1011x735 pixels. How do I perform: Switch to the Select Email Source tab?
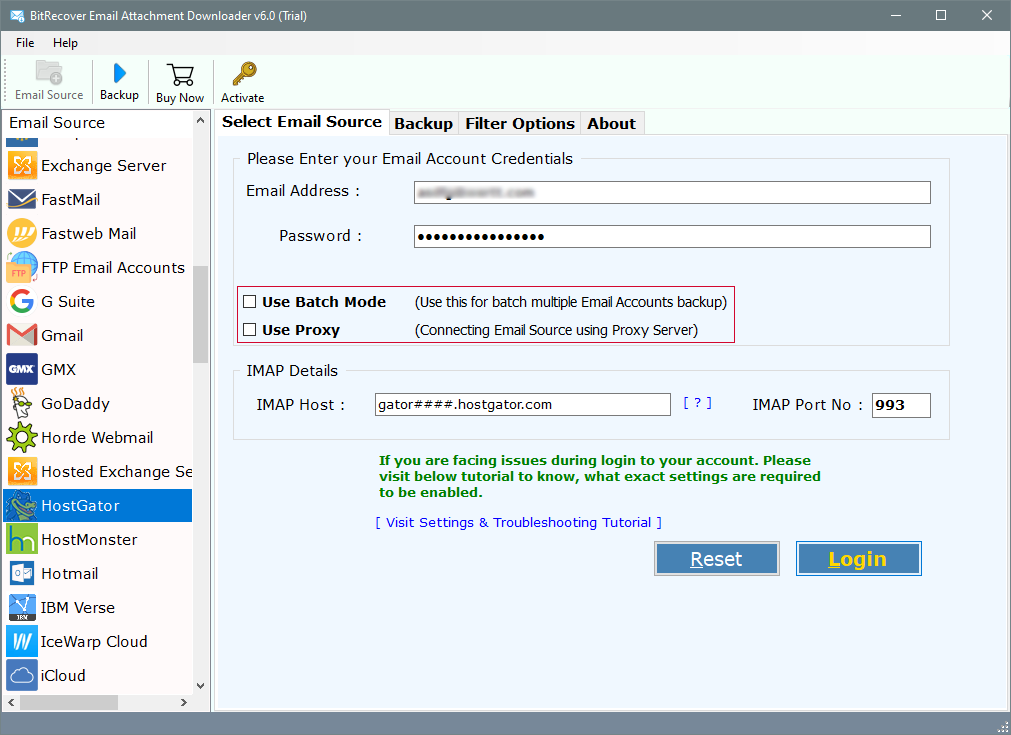(302, 122)
